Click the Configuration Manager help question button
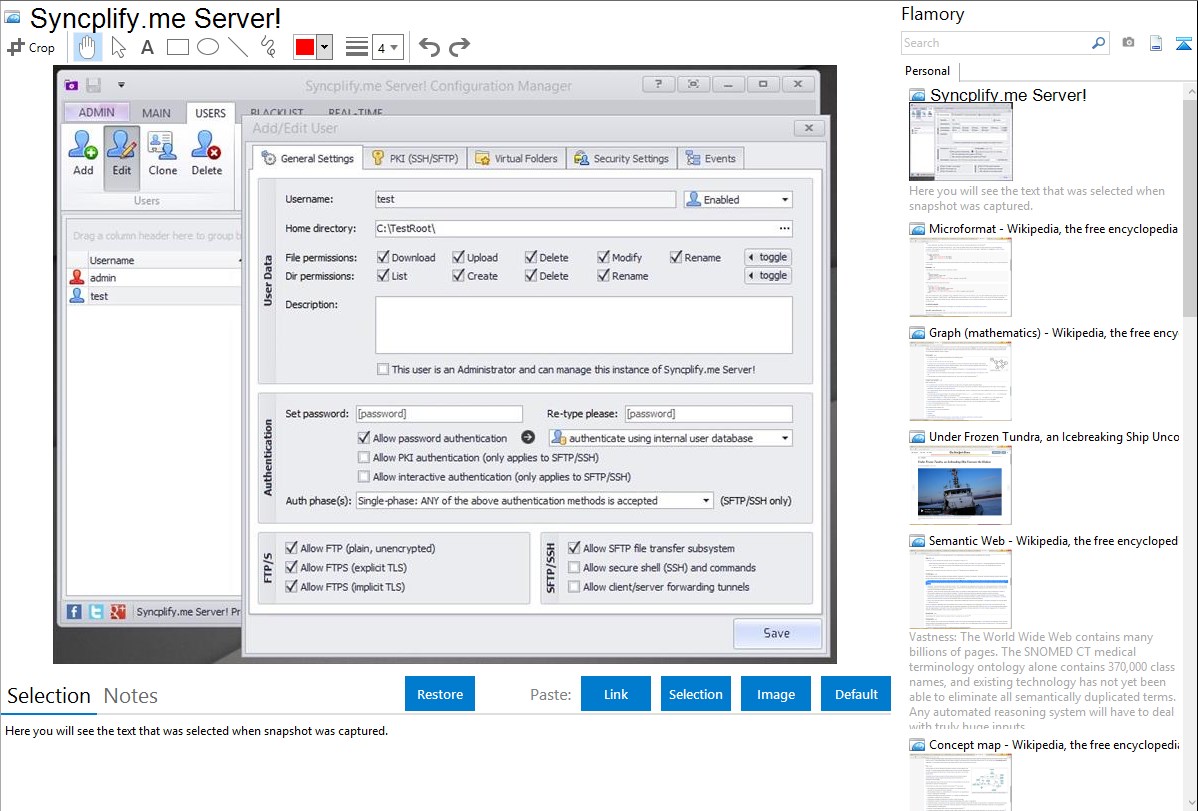 coord(658,84)
